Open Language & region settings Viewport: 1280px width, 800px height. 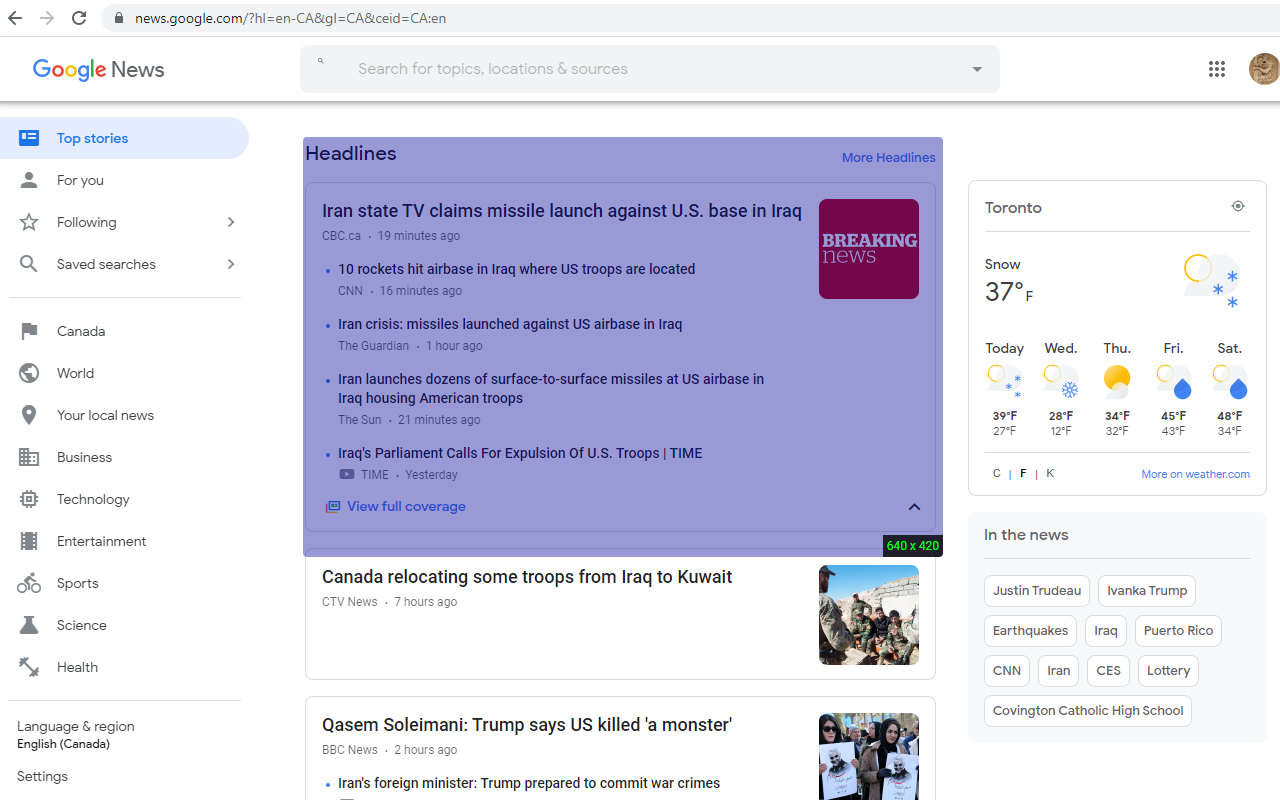tap(76, 734)
